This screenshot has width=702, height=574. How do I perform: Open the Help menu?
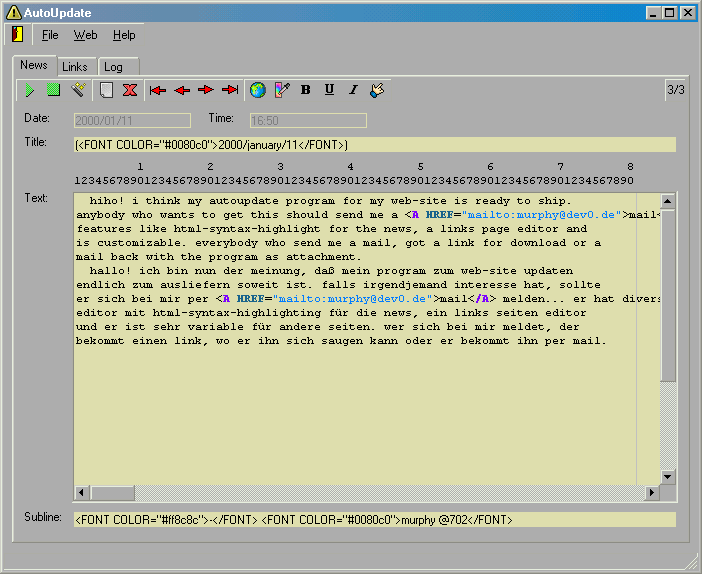point(124,35)
